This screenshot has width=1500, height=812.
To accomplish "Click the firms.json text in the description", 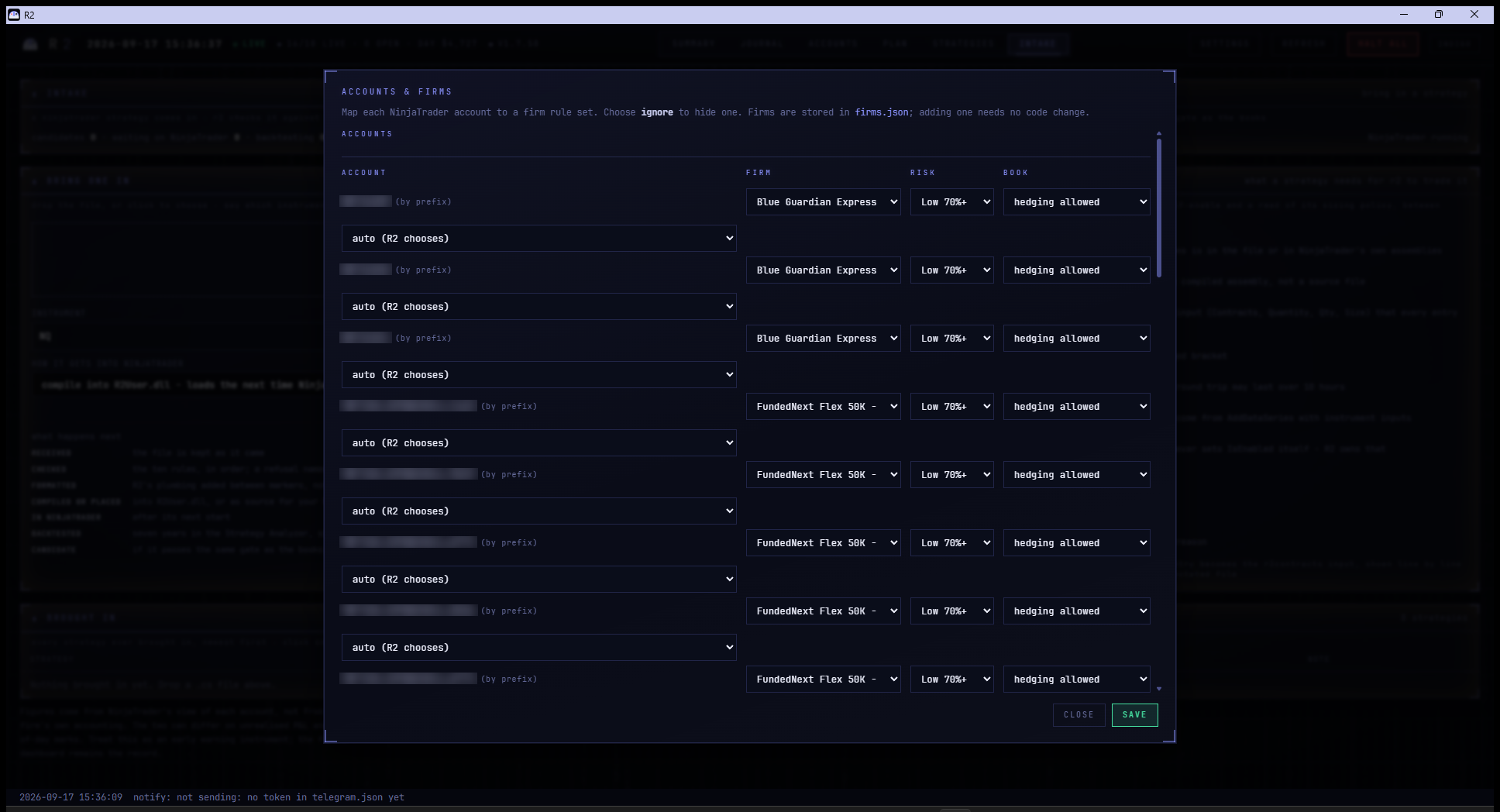I will click(x=882, y=112).
